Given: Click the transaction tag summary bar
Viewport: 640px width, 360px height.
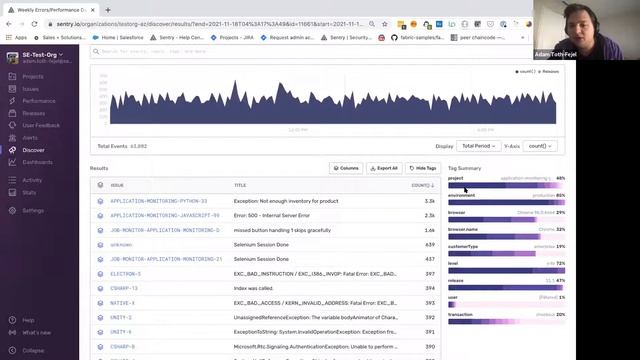Looking at the screenshot, I should point(506,322).
